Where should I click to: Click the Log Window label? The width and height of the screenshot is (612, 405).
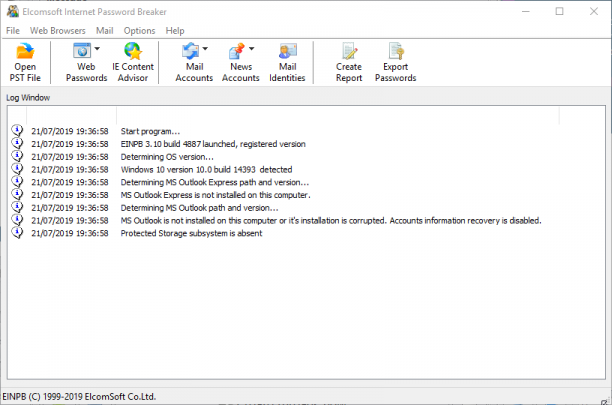point(28,98)
